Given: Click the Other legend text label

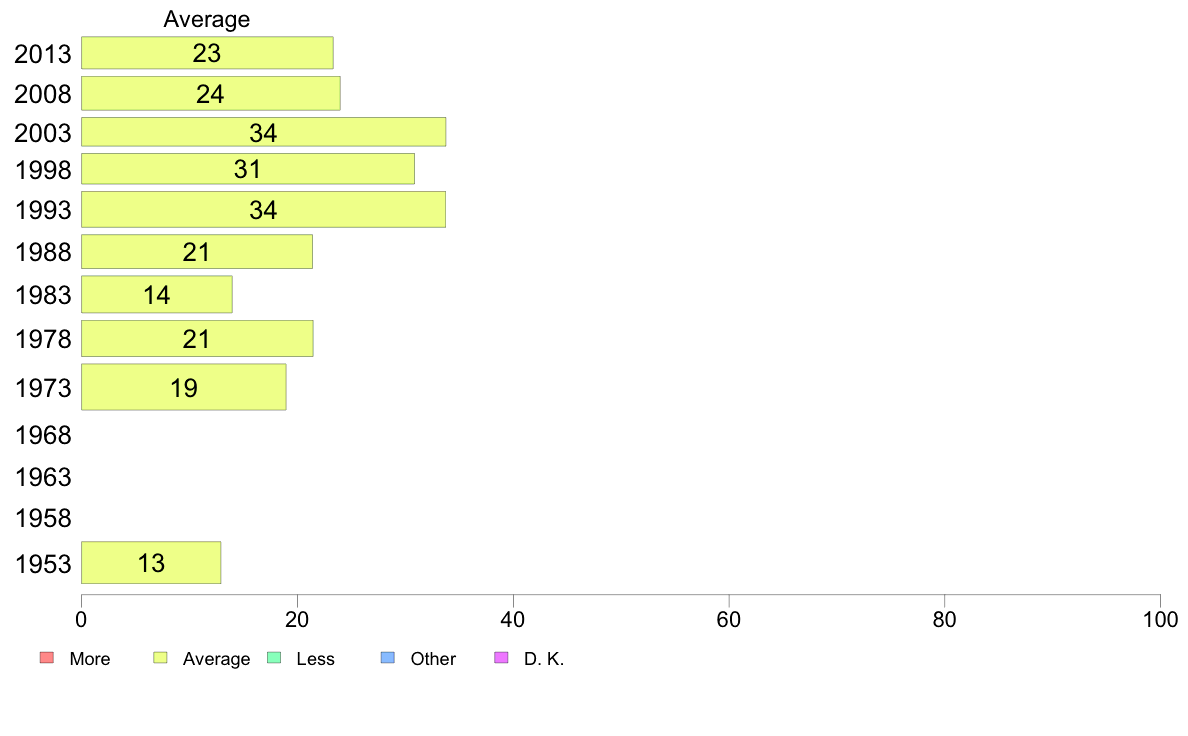Looking at the screenshot, I should coord(433,659).
